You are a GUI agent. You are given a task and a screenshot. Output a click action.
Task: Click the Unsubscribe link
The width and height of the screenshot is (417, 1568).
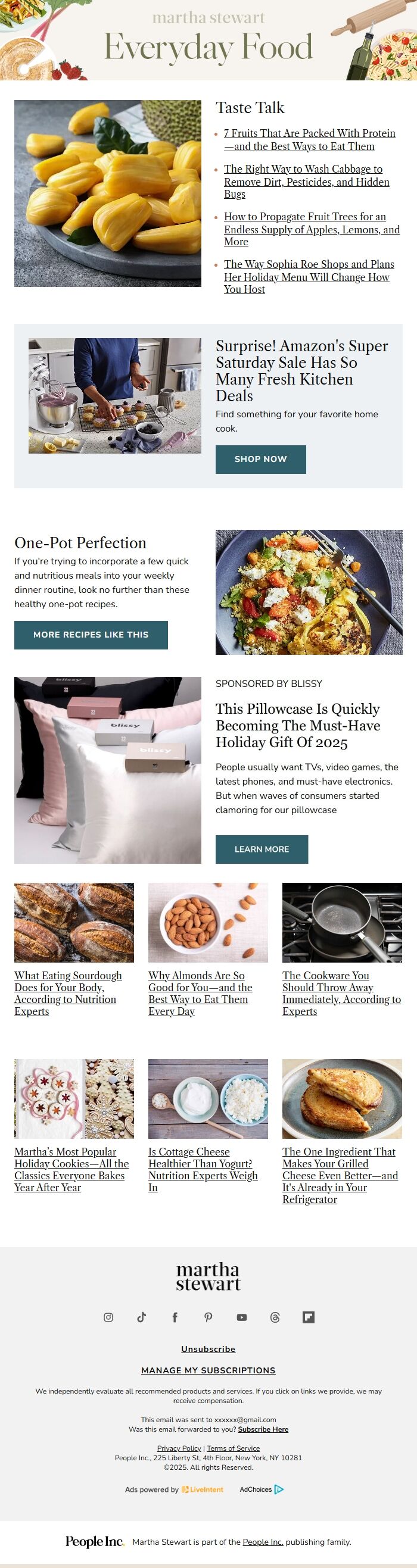(208, 1349)
